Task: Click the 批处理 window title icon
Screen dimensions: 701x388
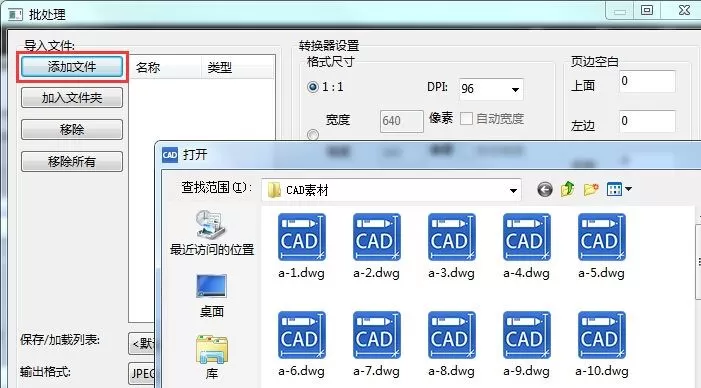Action: (x=15, y=14)
